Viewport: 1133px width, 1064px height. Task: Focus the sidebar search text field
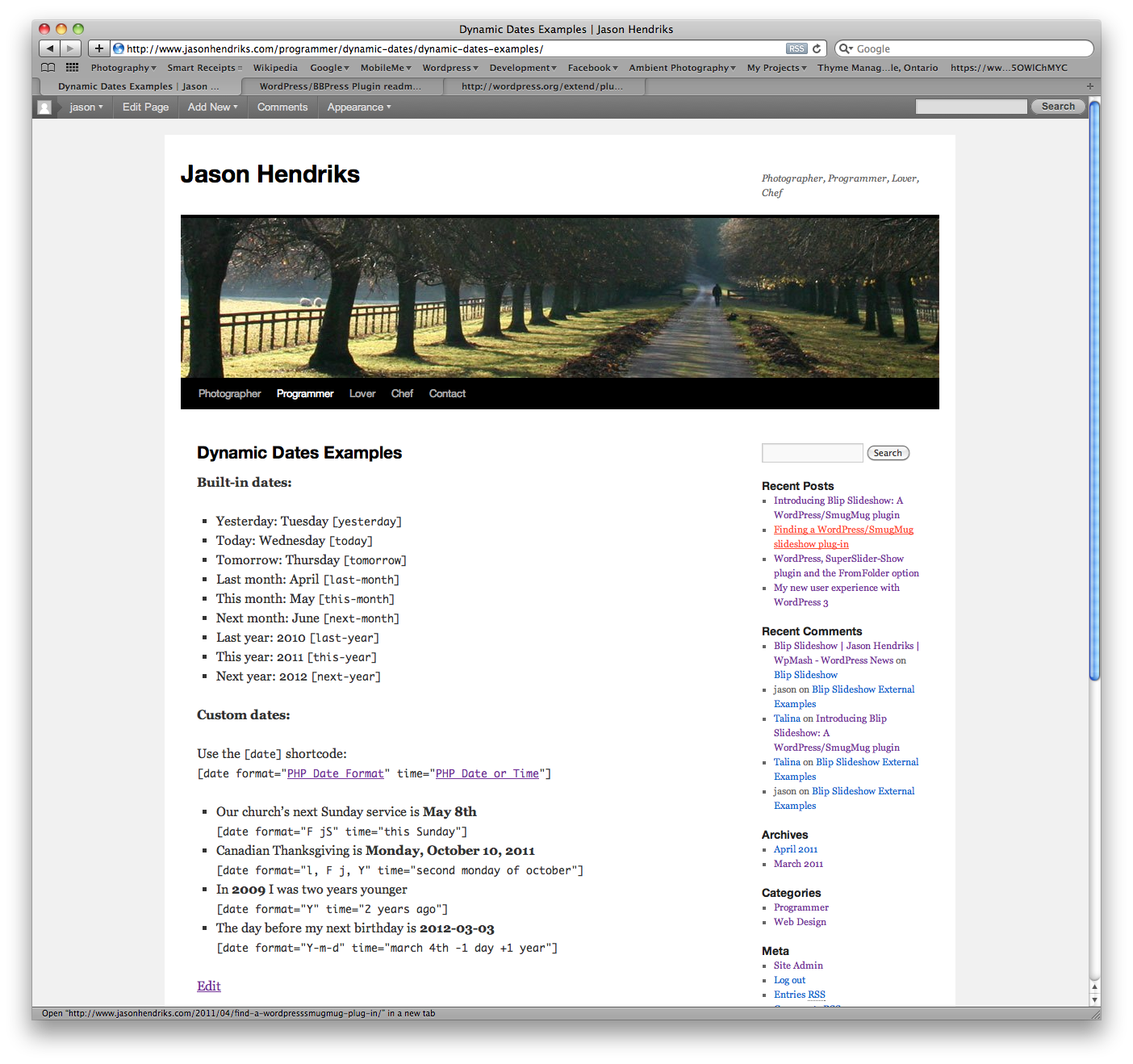[x=812, y=453]
